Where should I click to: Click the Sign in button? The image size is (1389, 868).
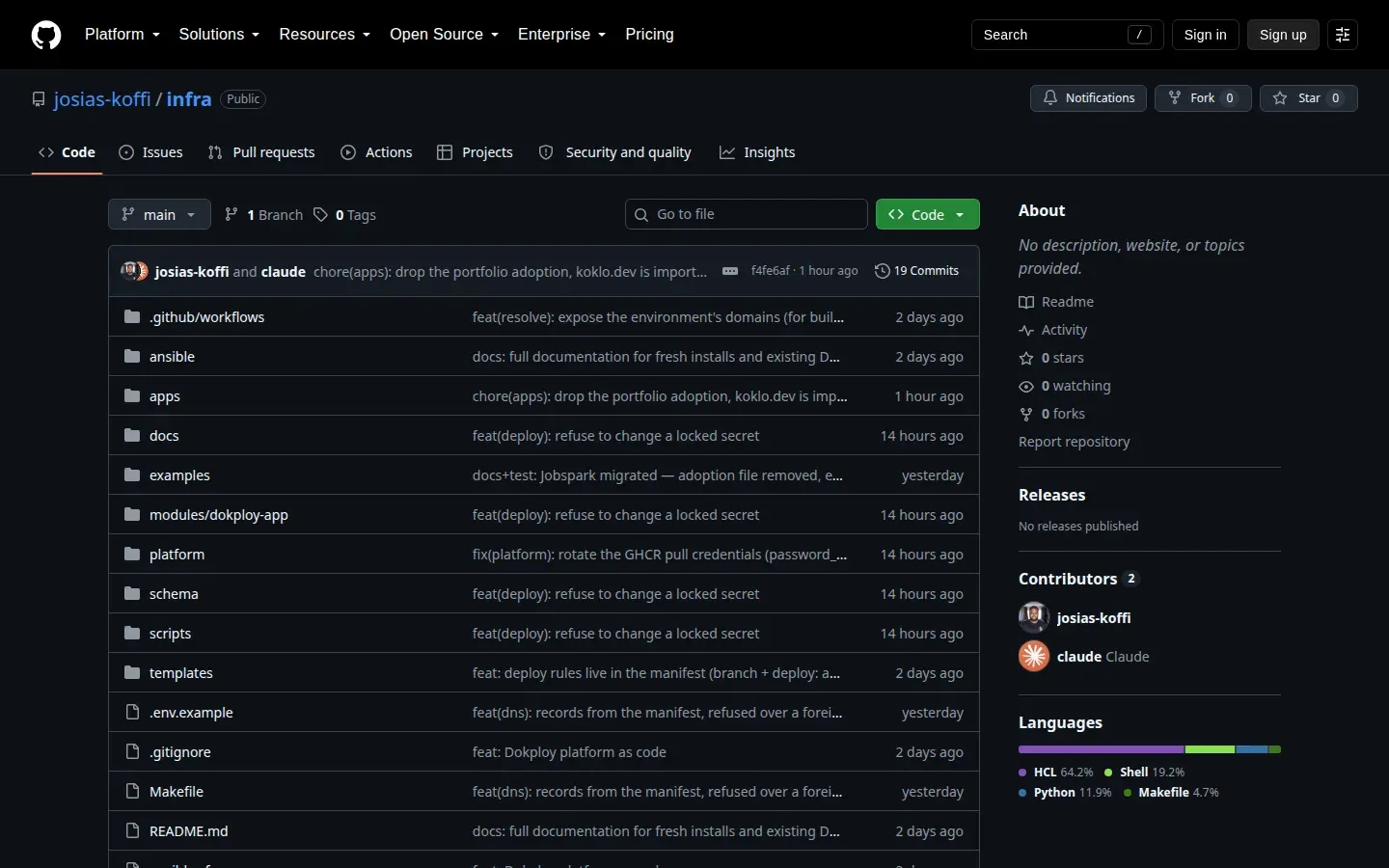[x=1205, y=35]
